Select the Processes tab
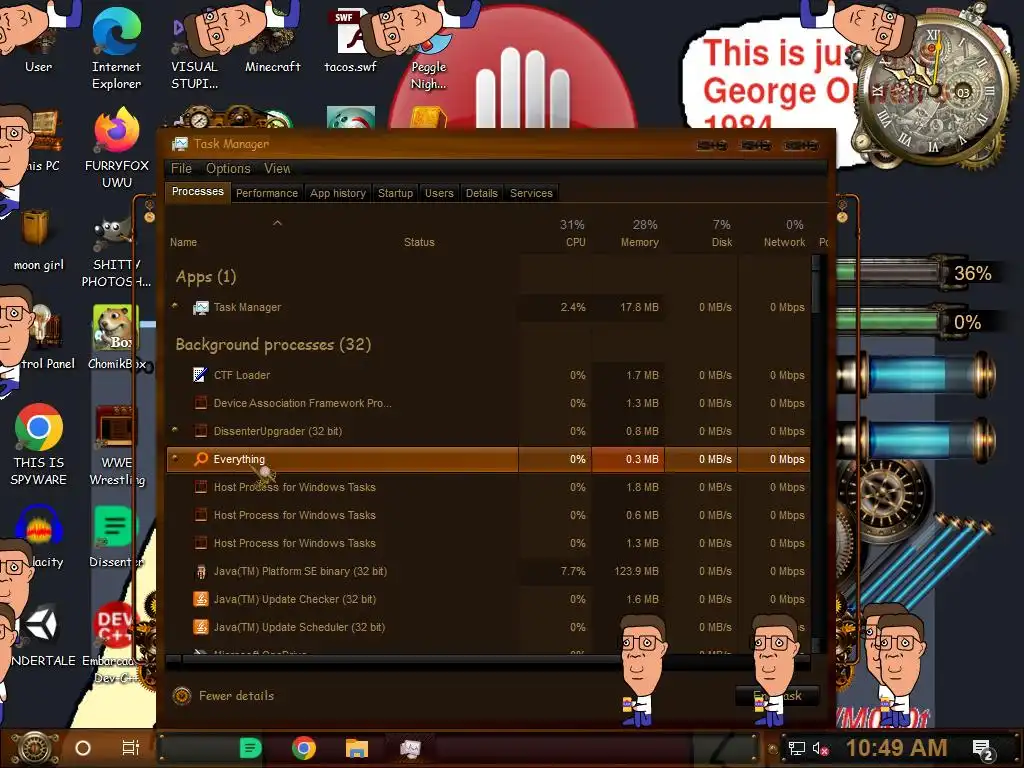 [x=197, y=191]
